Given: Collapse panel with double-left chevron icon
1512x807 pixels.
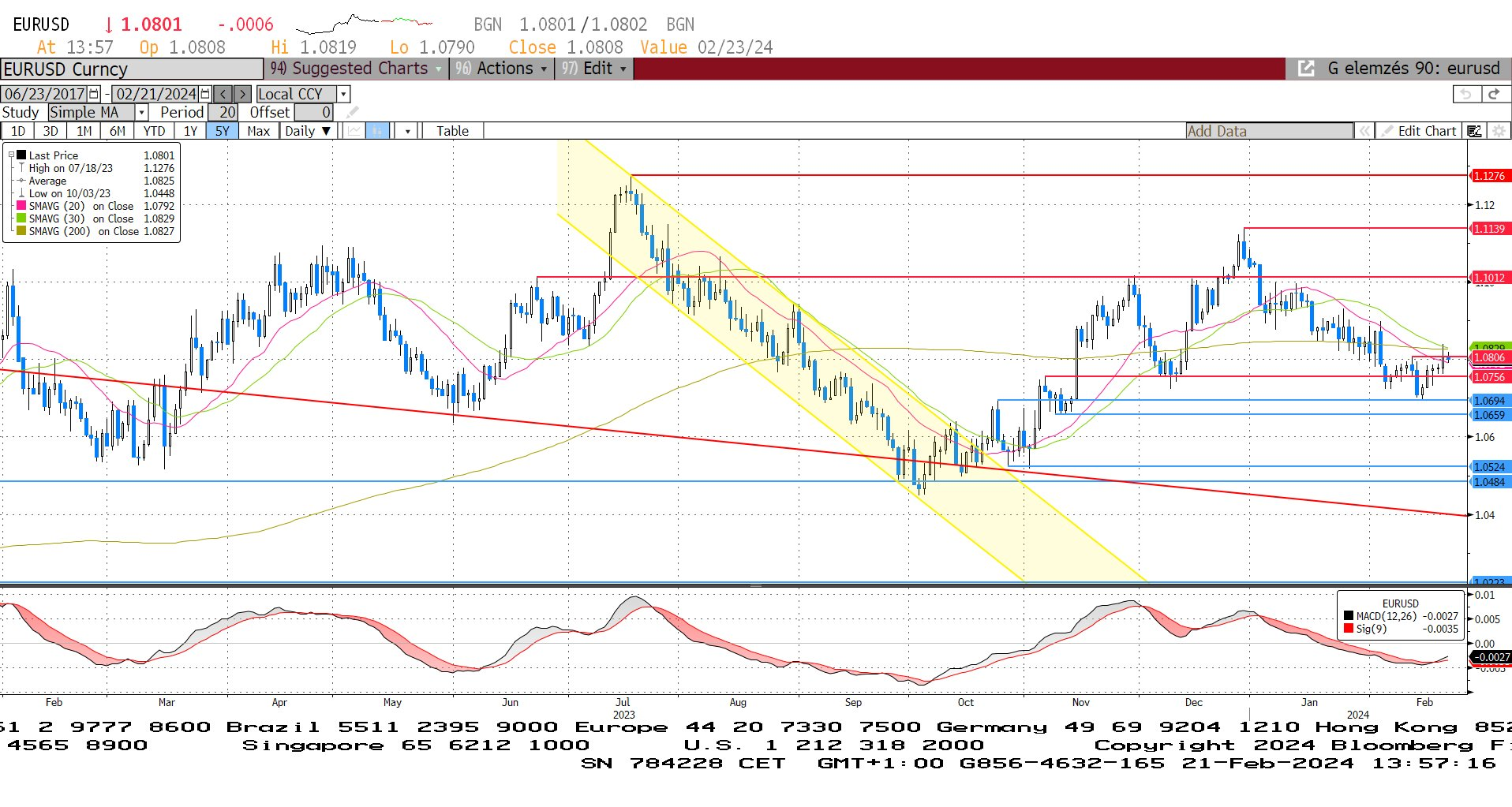Looking at the screenshot, I should click(x=1364, y=131).
